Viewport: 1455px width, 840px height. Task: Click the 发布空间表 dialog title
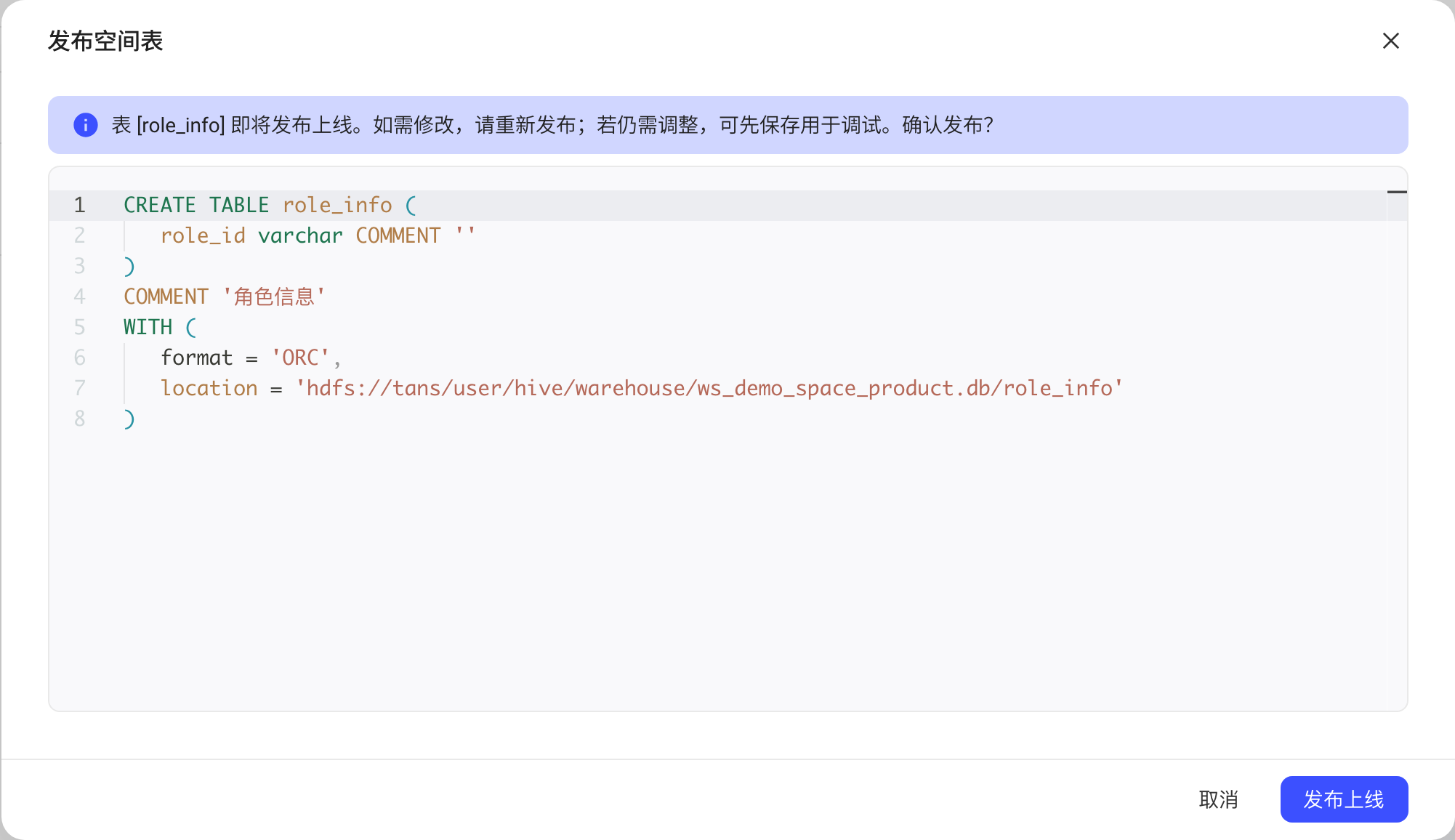(105, 41)
